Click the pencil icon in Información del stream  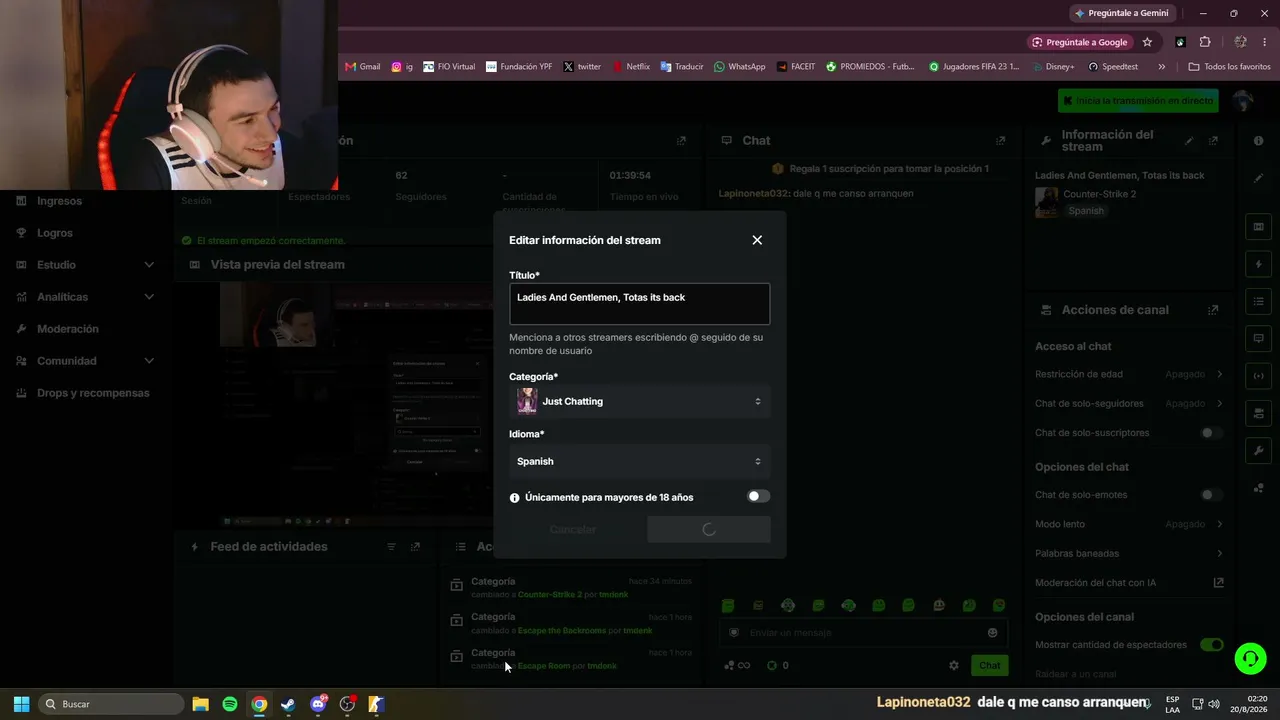click(x=1189, y=141)
